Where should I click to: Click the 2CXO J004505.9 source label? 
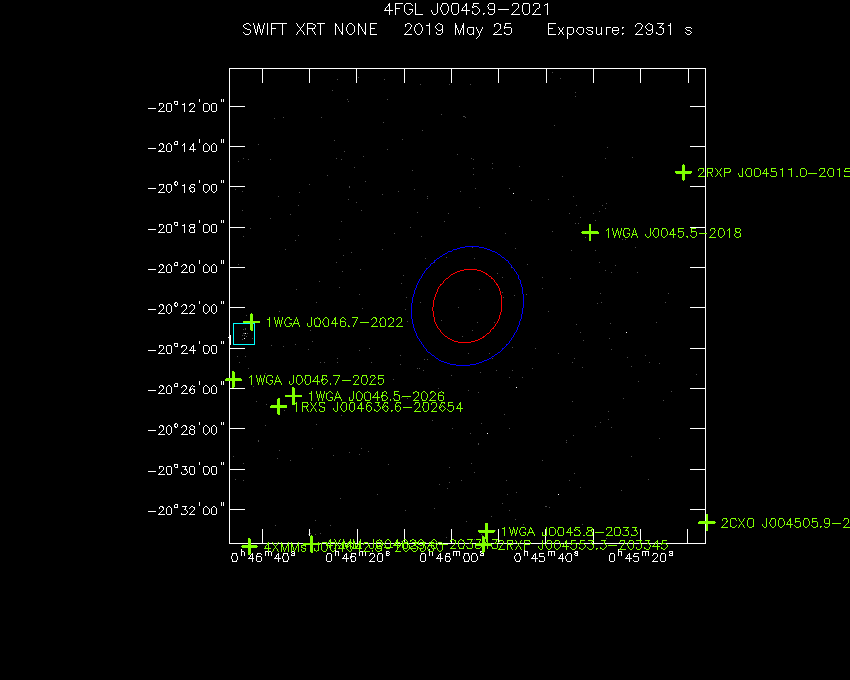[785, 523]
